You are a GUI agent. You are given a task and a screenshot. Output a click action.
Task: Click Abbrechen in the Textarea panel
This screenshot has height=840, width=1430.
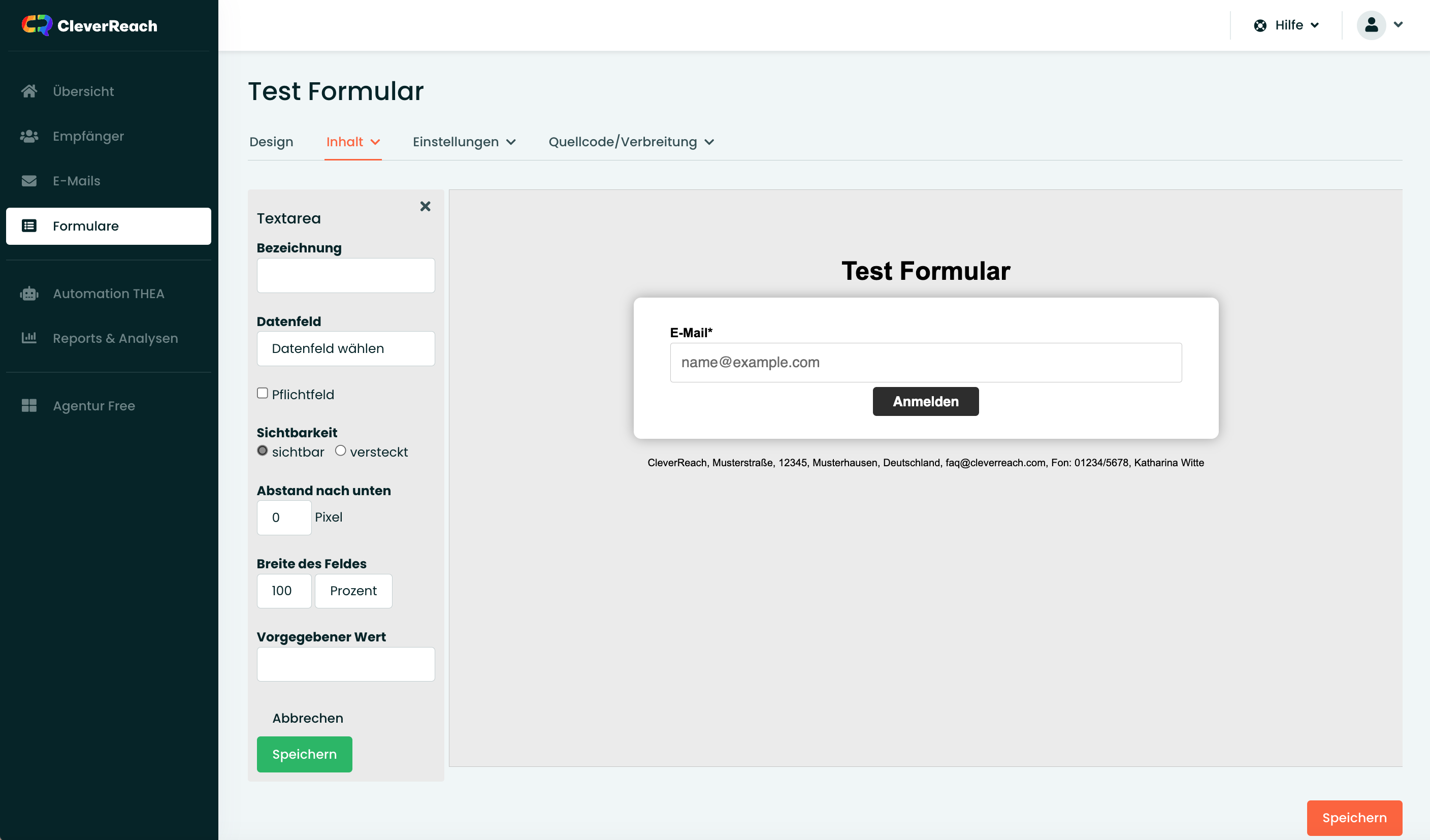click(x=308, y=718)
